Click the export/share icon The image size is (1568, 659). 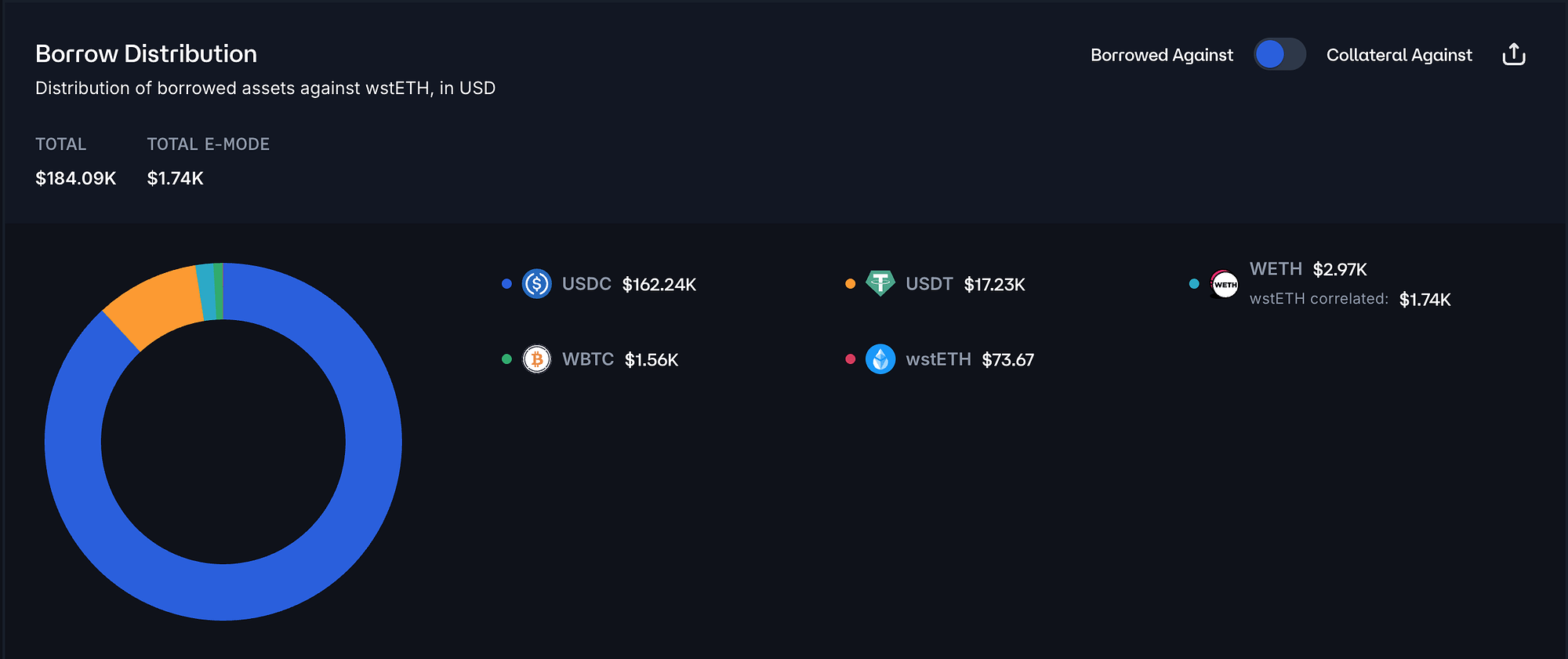(1513, 55)
